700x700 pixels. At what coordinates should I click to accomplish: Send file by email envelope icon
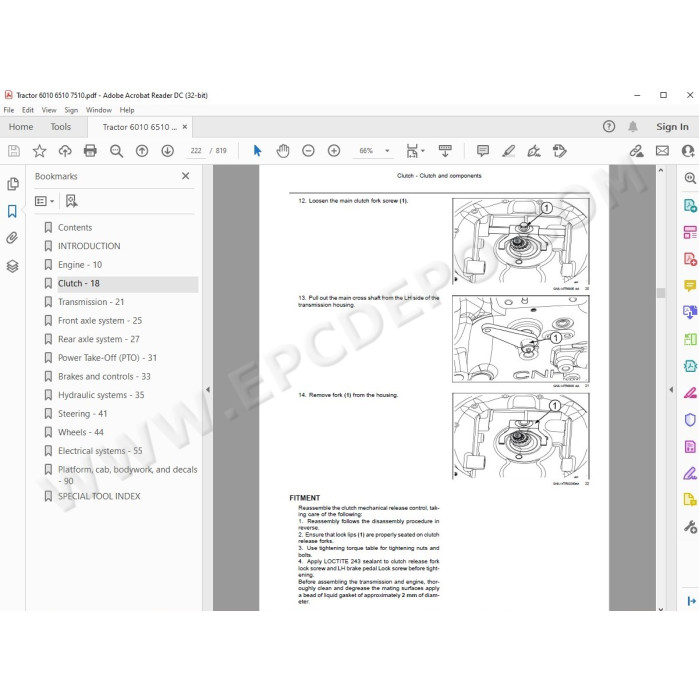point(662,151)
